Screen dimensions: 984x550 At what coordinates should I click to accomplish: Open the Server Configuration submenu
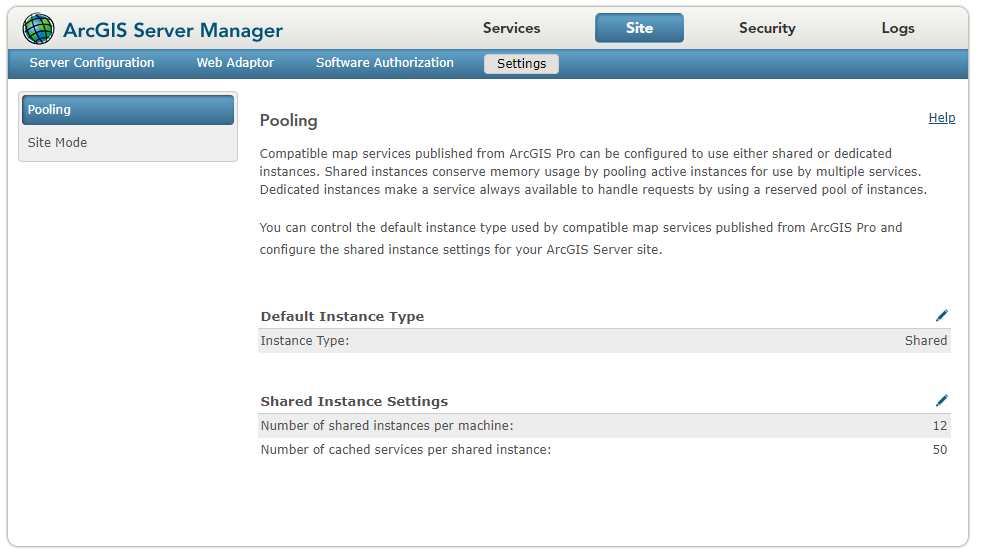coord(92,63)
